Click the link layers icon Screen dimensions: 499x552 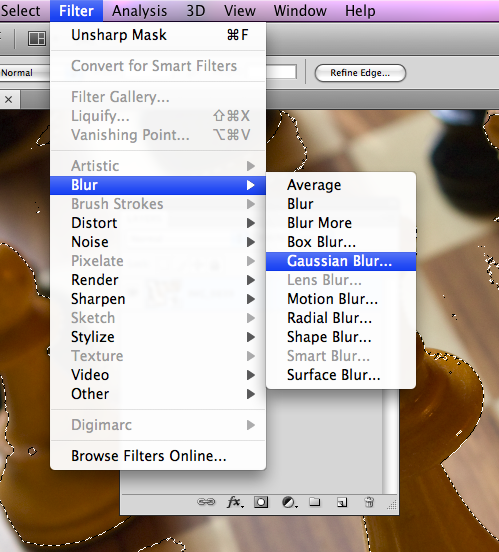[x=206, y=502]
